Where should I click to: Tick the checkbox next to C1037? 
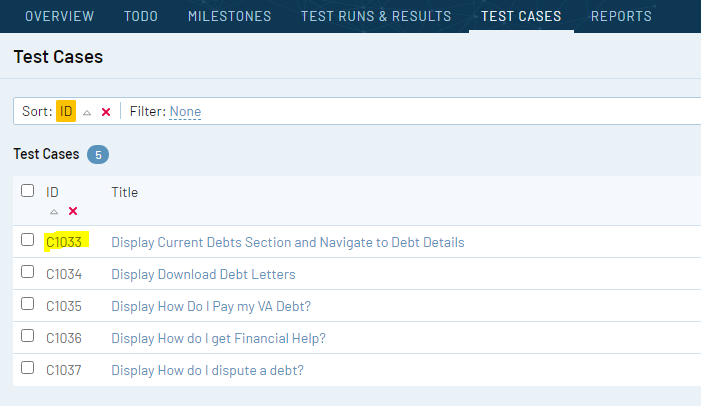click(x=28, y=369)
